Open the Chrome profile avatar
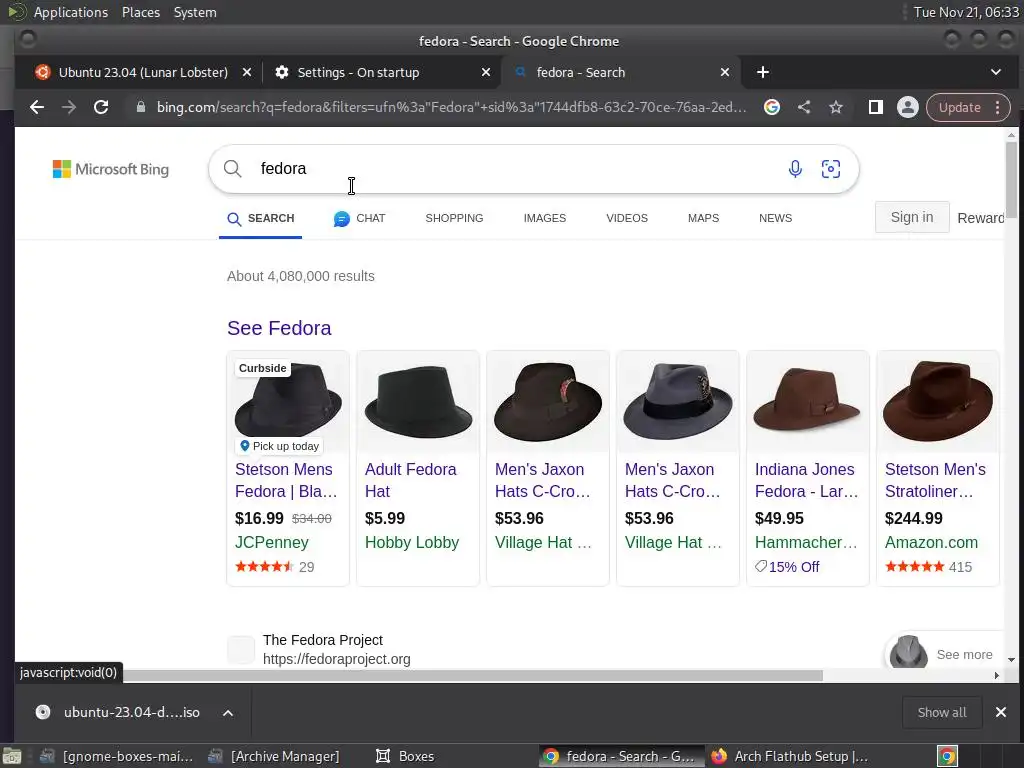This screenshot has height=768, width=1024. pyautogui.click(x=908, y=107)
